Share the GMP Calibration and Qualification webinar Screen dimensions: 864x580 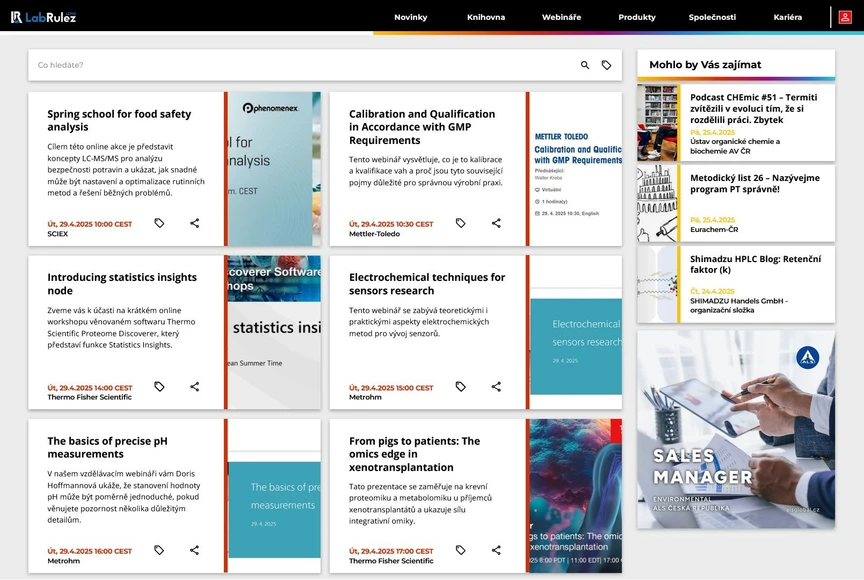pos(495,222)
